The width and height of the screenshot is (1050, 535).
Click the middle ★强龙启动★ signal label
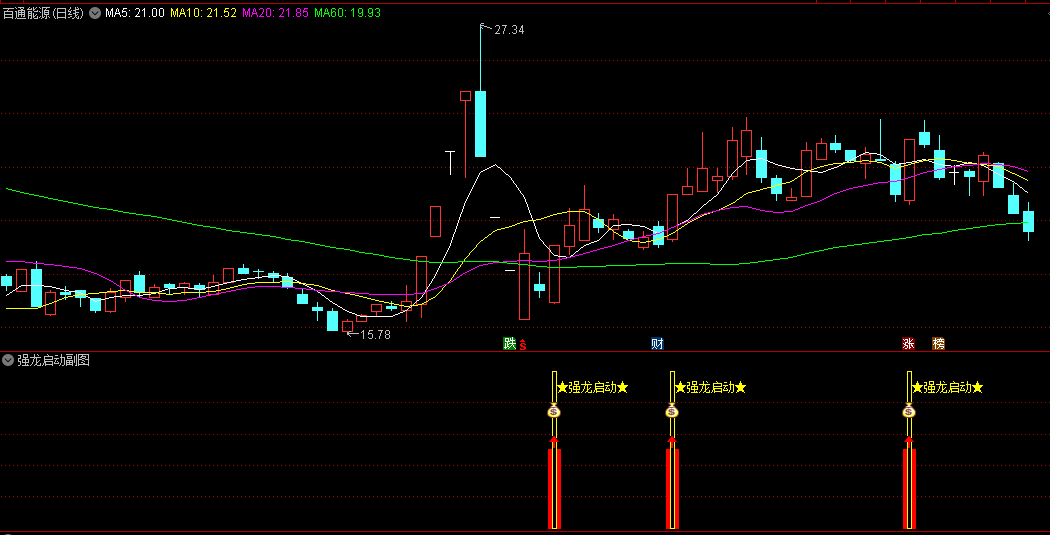(710, 387)
